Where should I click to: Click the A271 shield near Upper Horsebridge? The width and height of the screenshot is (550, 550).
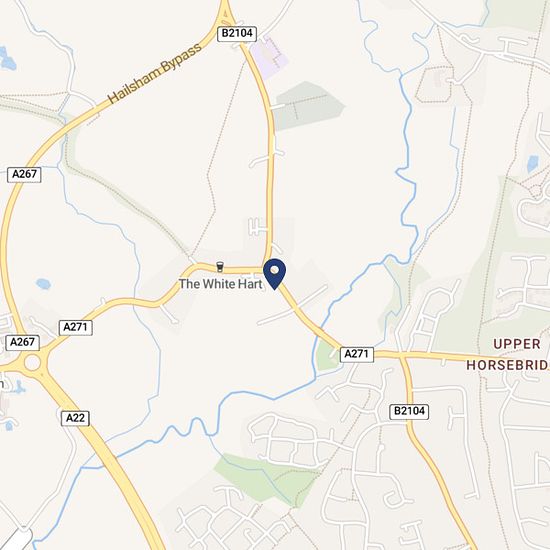(x=357, y=354)
